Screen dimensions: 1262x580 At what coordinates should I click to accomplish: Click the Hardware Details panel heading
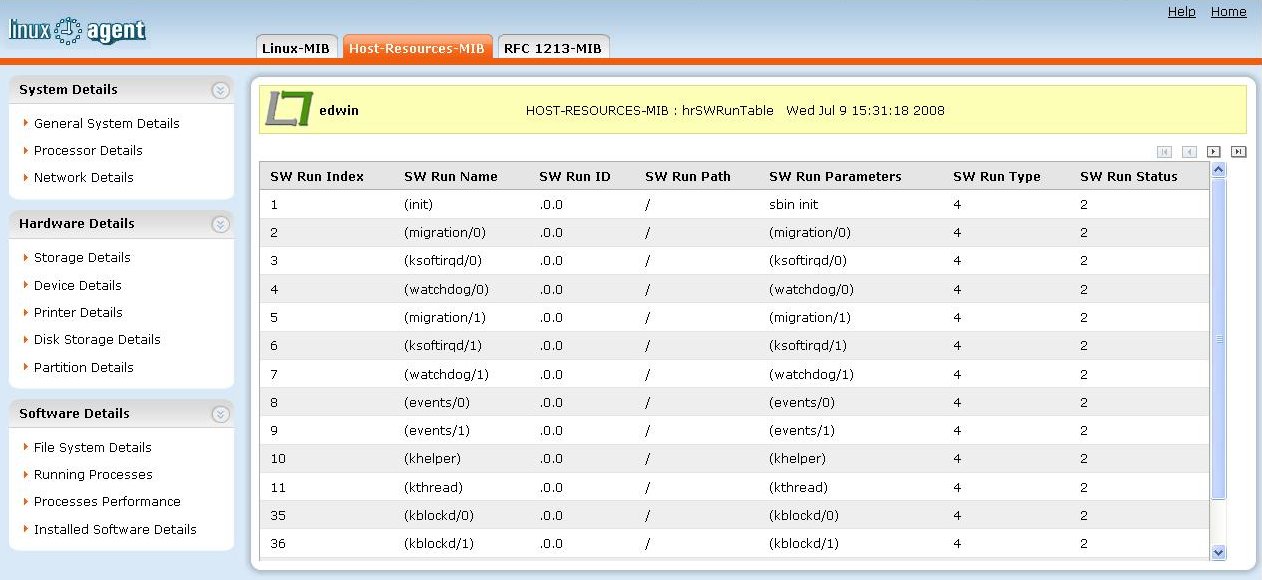click(77, 224)
